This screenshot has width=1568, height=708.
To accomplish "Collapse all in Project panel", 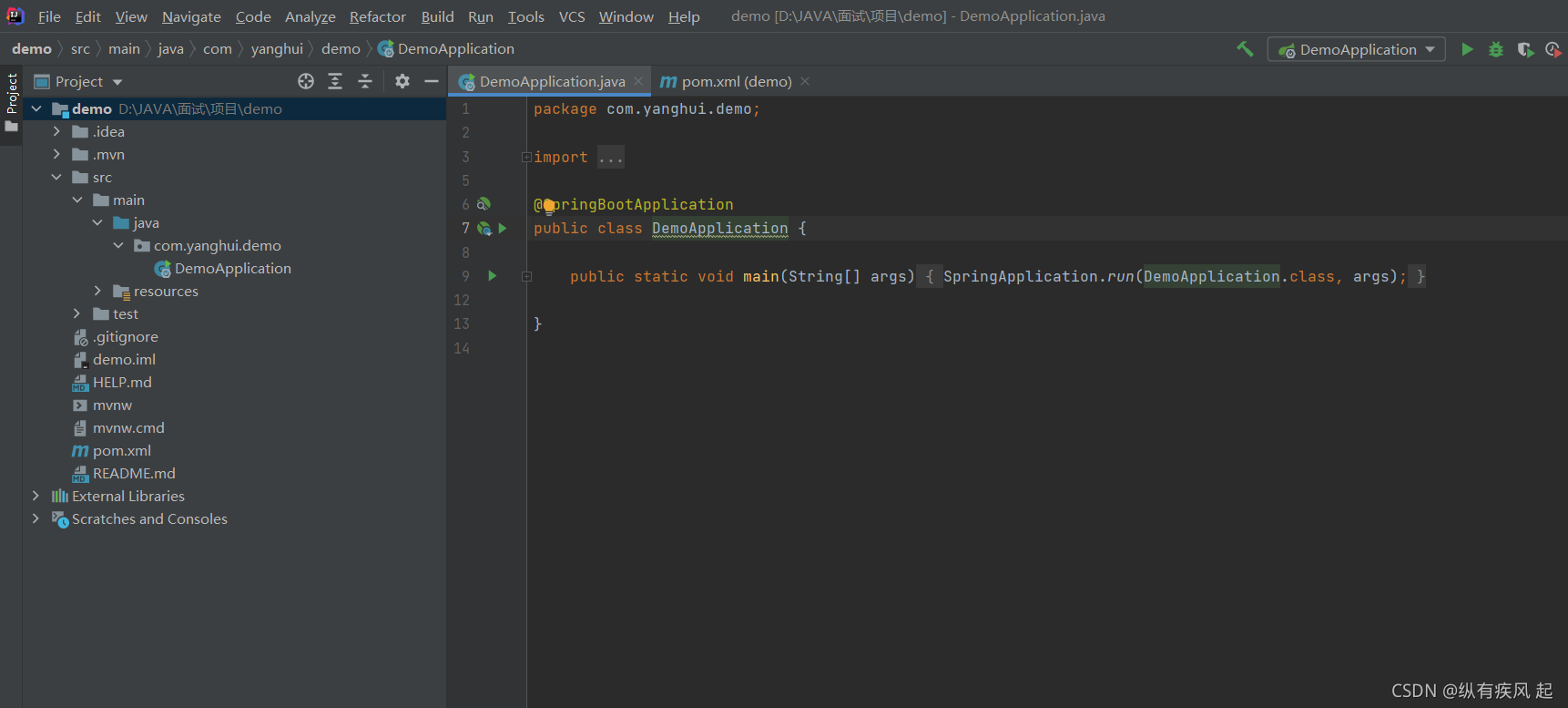I will pos(365,81).
